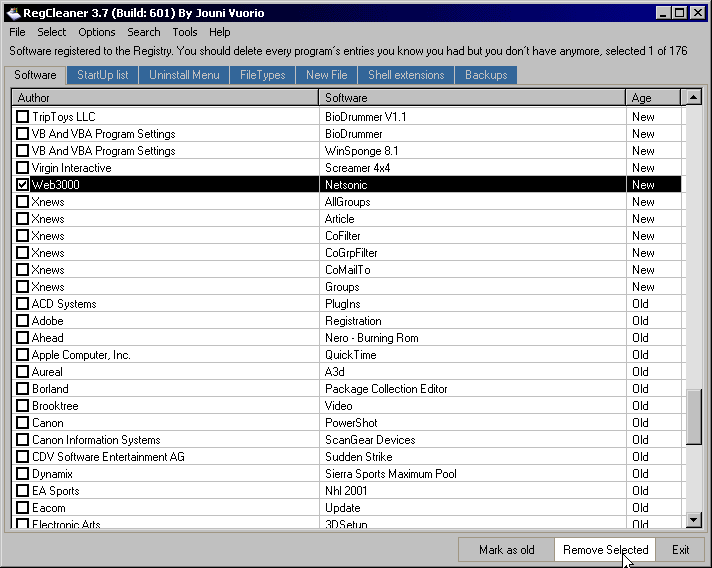Check the Eacom checkbox
This screenshot has width=712, height=568.
(x=22, y=508)
